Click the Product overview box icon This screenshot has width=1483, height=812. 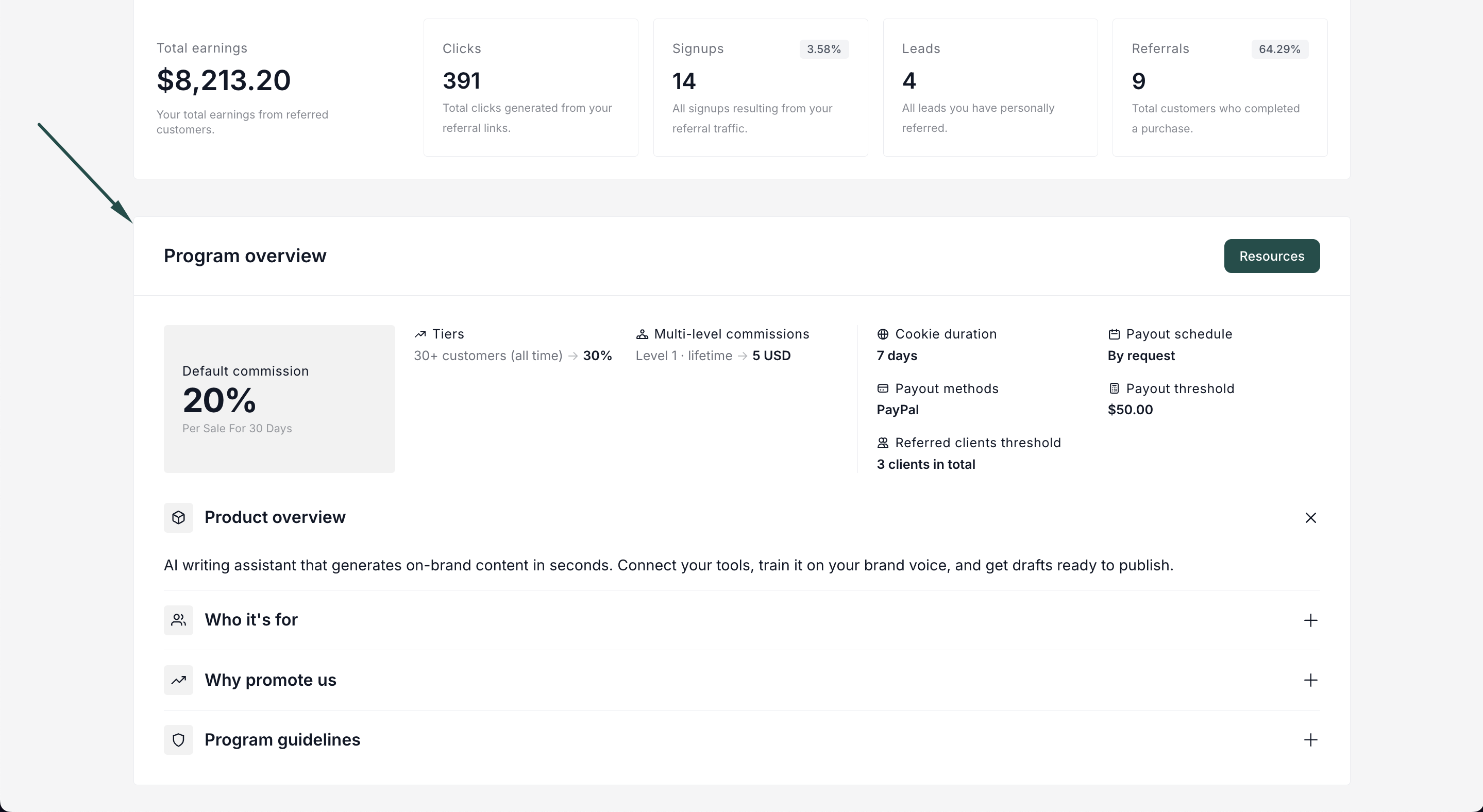(178, 517)
